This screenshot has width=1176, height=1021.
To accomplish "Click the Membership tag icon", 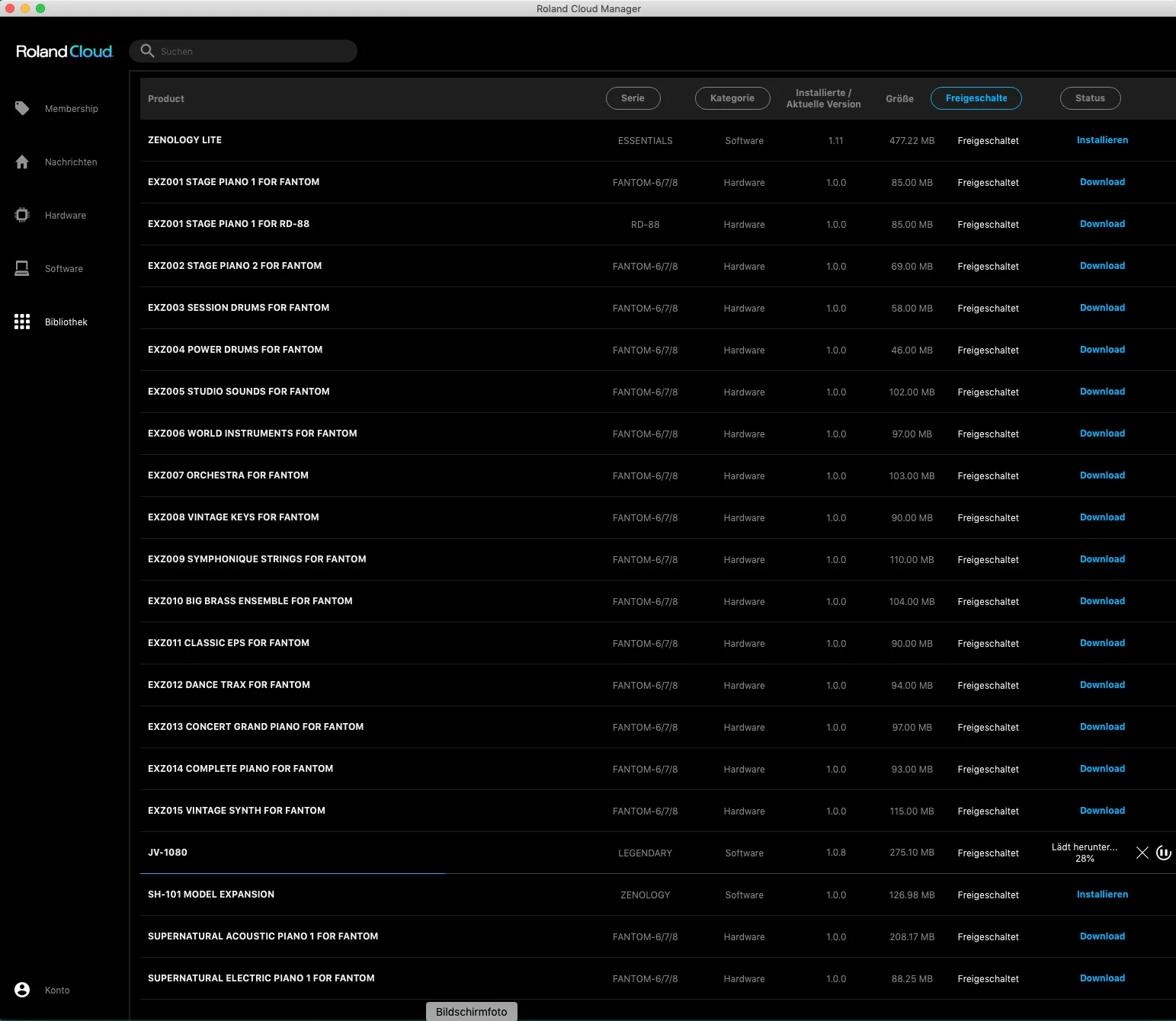I will (x=22, y=108).
